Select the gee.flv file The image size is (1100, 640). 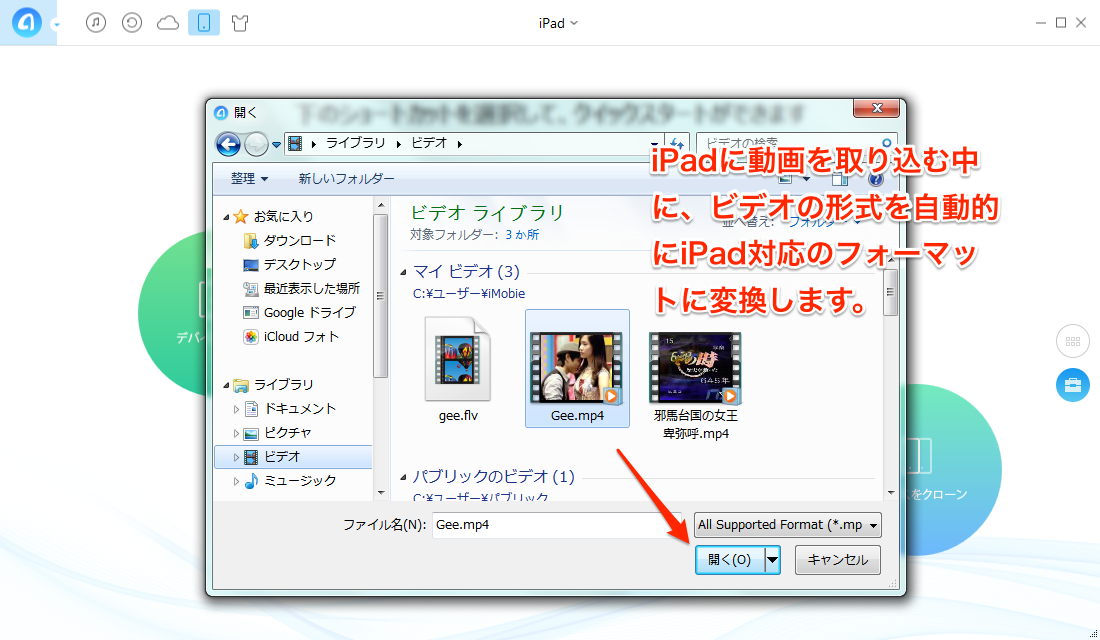[x=458, y=370]
